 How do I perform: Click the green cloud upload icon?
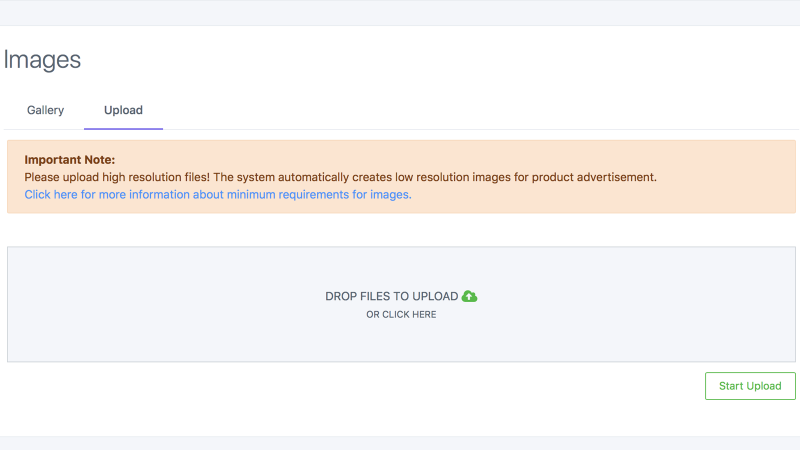469,296
